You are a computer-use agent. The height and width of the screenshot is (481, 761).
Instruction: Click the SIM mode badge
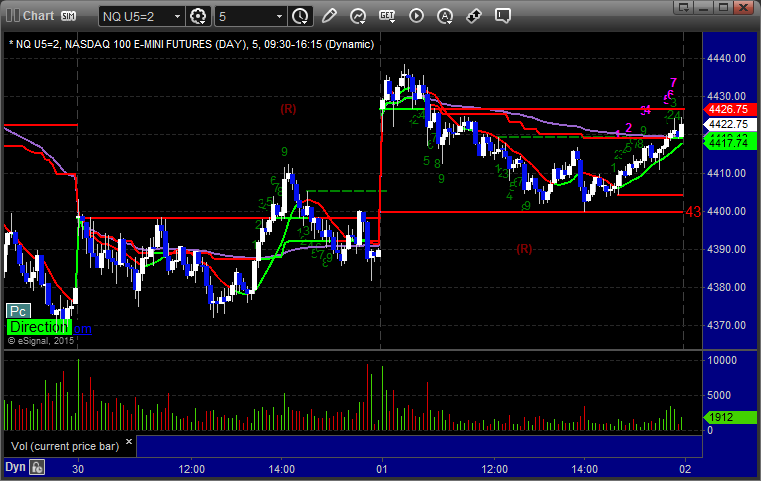click(68, 16)
